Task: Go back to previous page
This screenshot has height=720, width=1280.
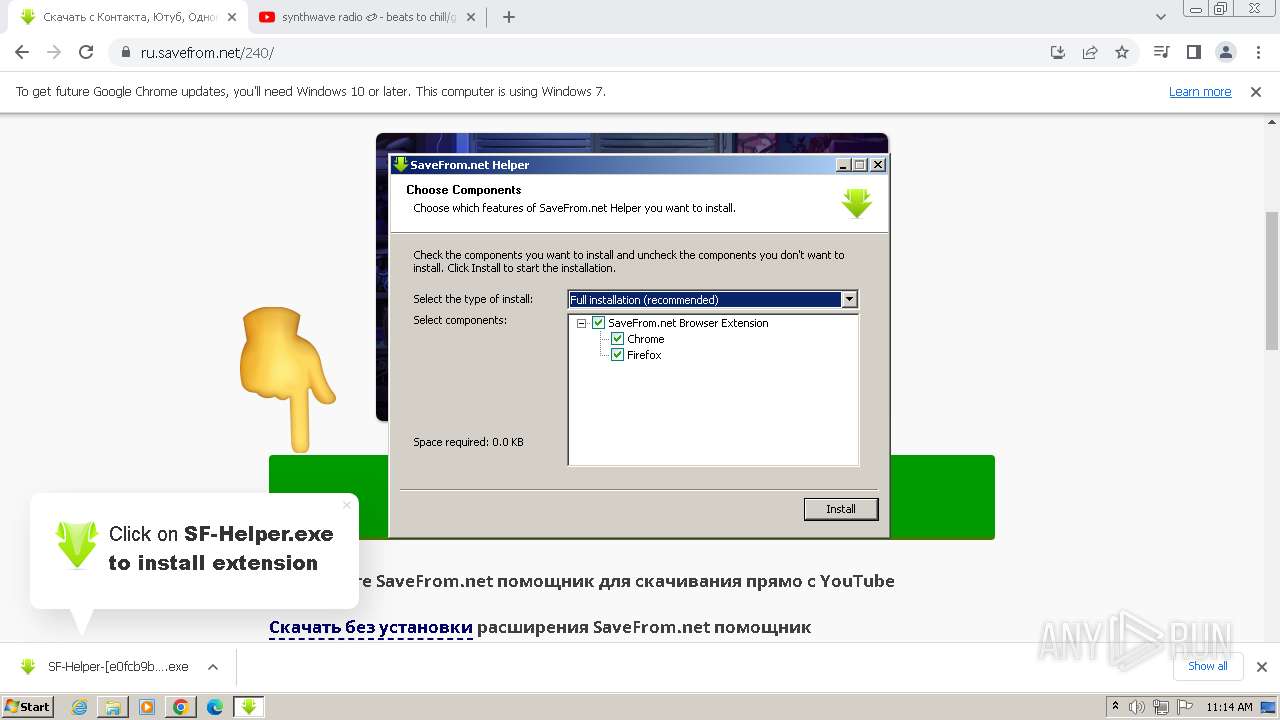Action: [x=22, y=53]
